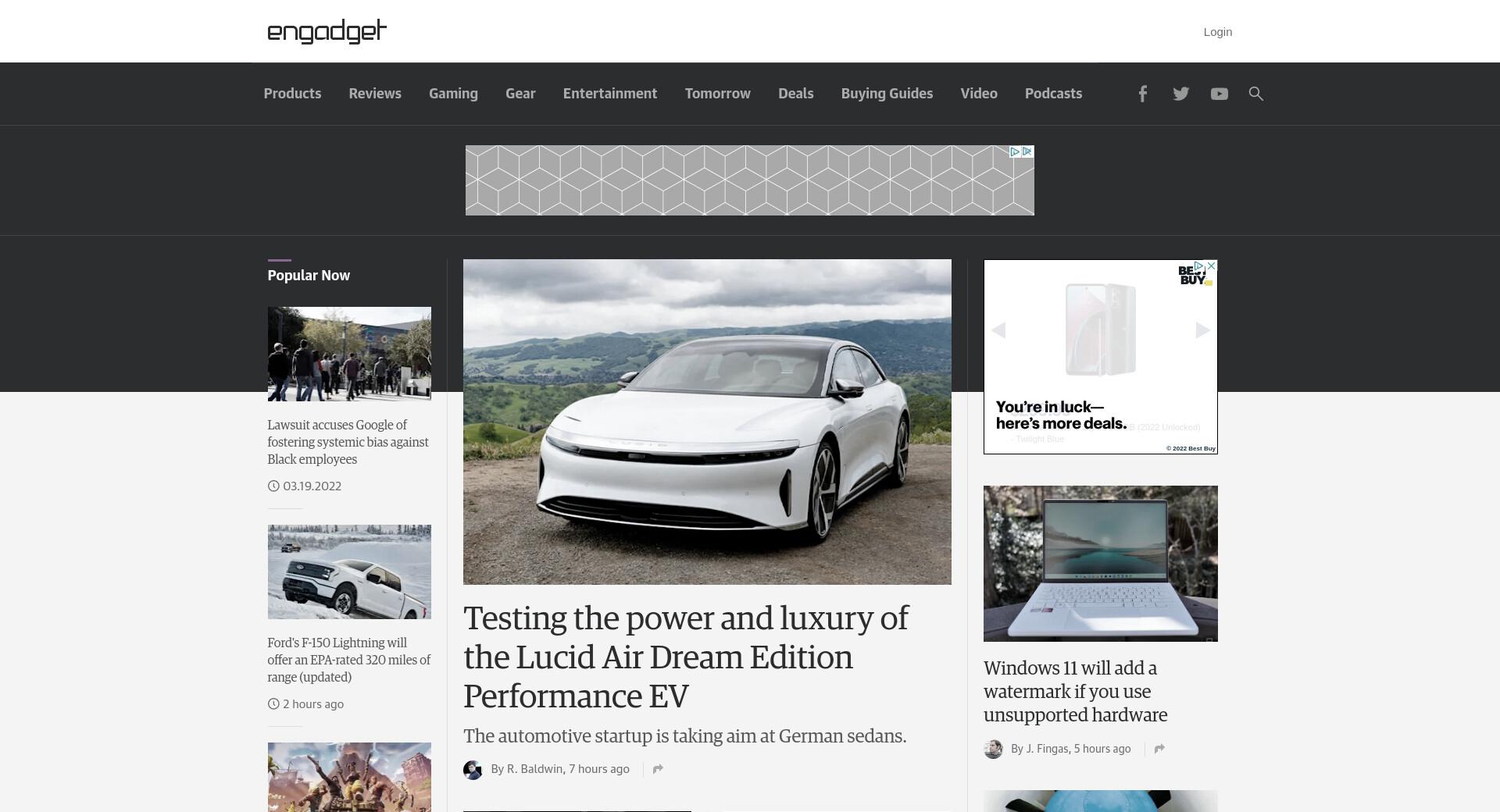
Task: Click the automotive startup subtitle text
Action: (684, 736)
